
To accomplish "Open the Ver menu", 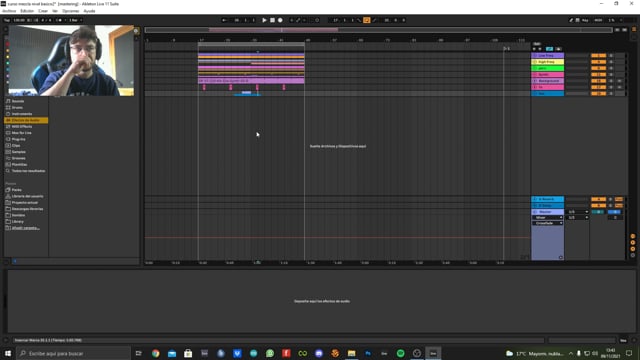I will click(55, 11).
